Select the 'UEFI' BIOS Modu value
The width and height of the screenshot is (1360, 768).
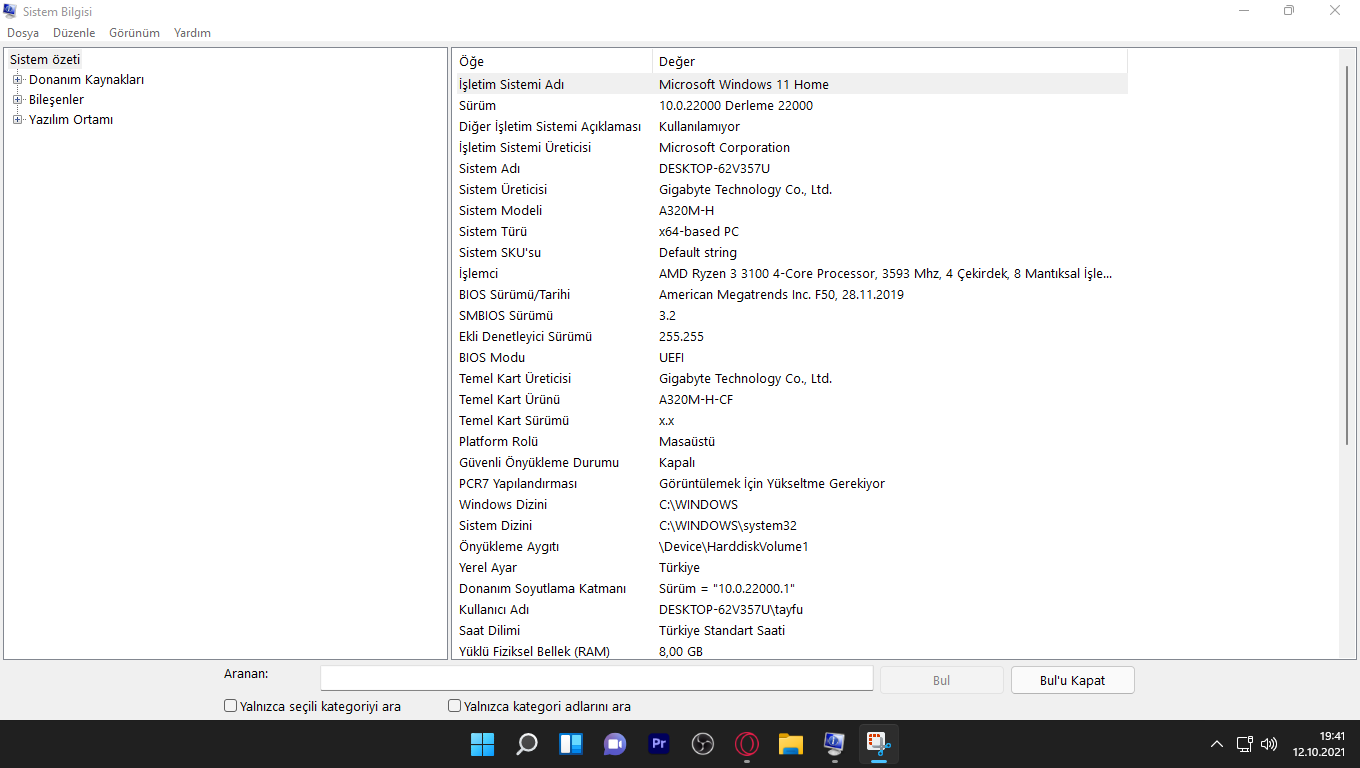point(672,358)
